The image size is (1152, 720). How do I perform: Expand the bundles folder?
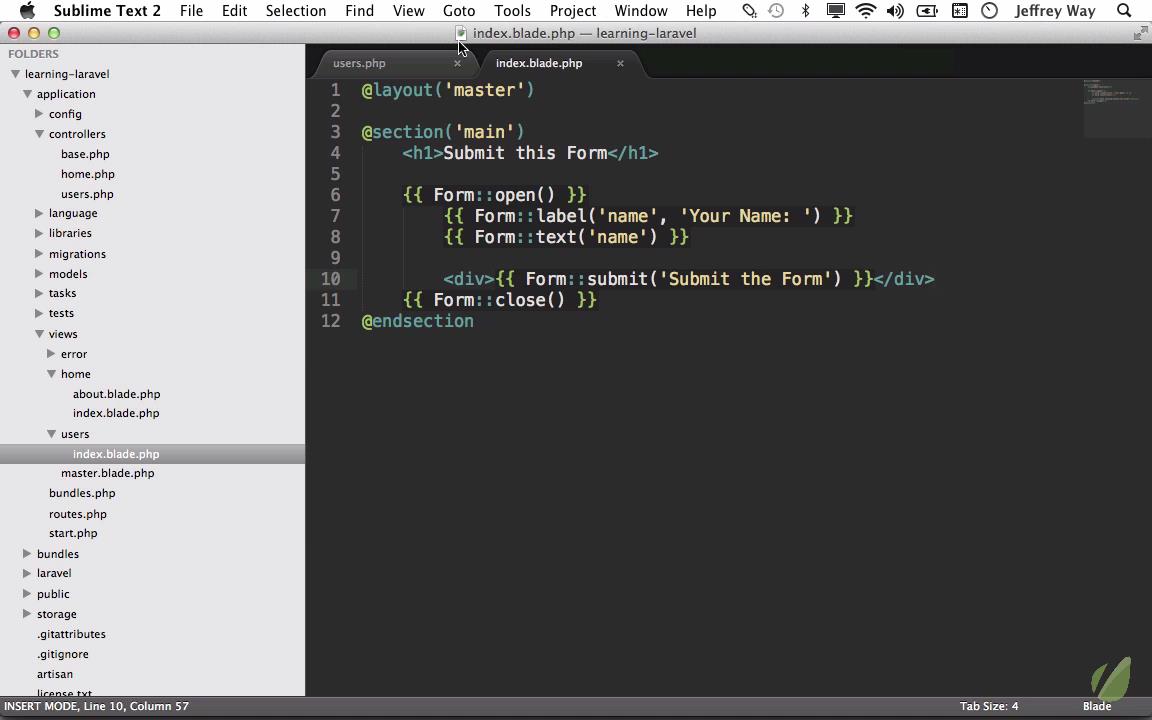[27, 553]
